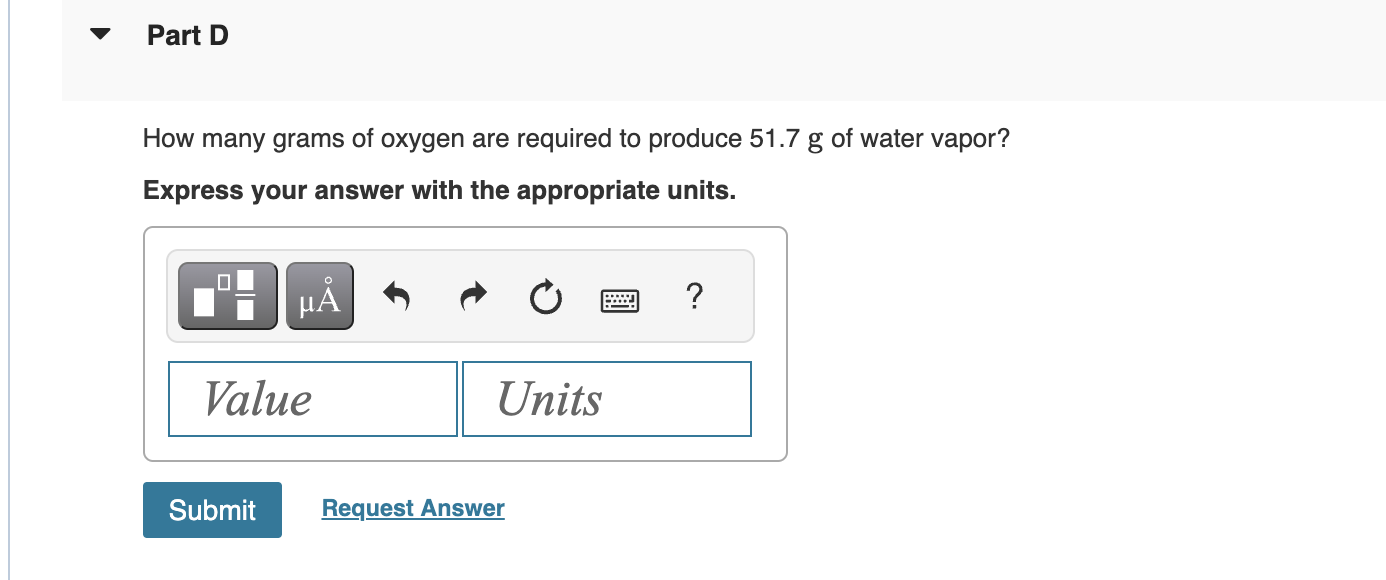Image resolution: width=1386 pixels, height=580 pixels.
Task: Click the redo arrow icon
Action: click(x=473, y=296)
